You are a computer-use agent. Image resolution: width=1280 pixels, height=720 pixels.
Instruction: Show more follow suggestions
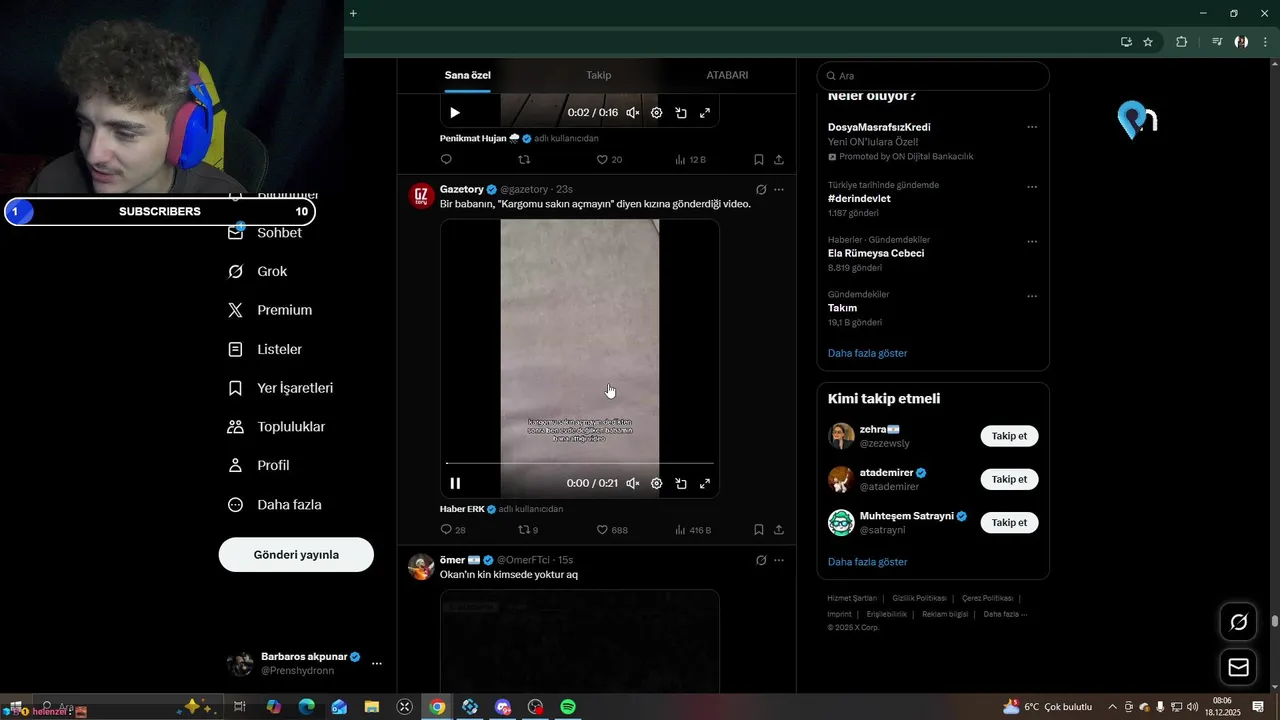click(867, 562)
